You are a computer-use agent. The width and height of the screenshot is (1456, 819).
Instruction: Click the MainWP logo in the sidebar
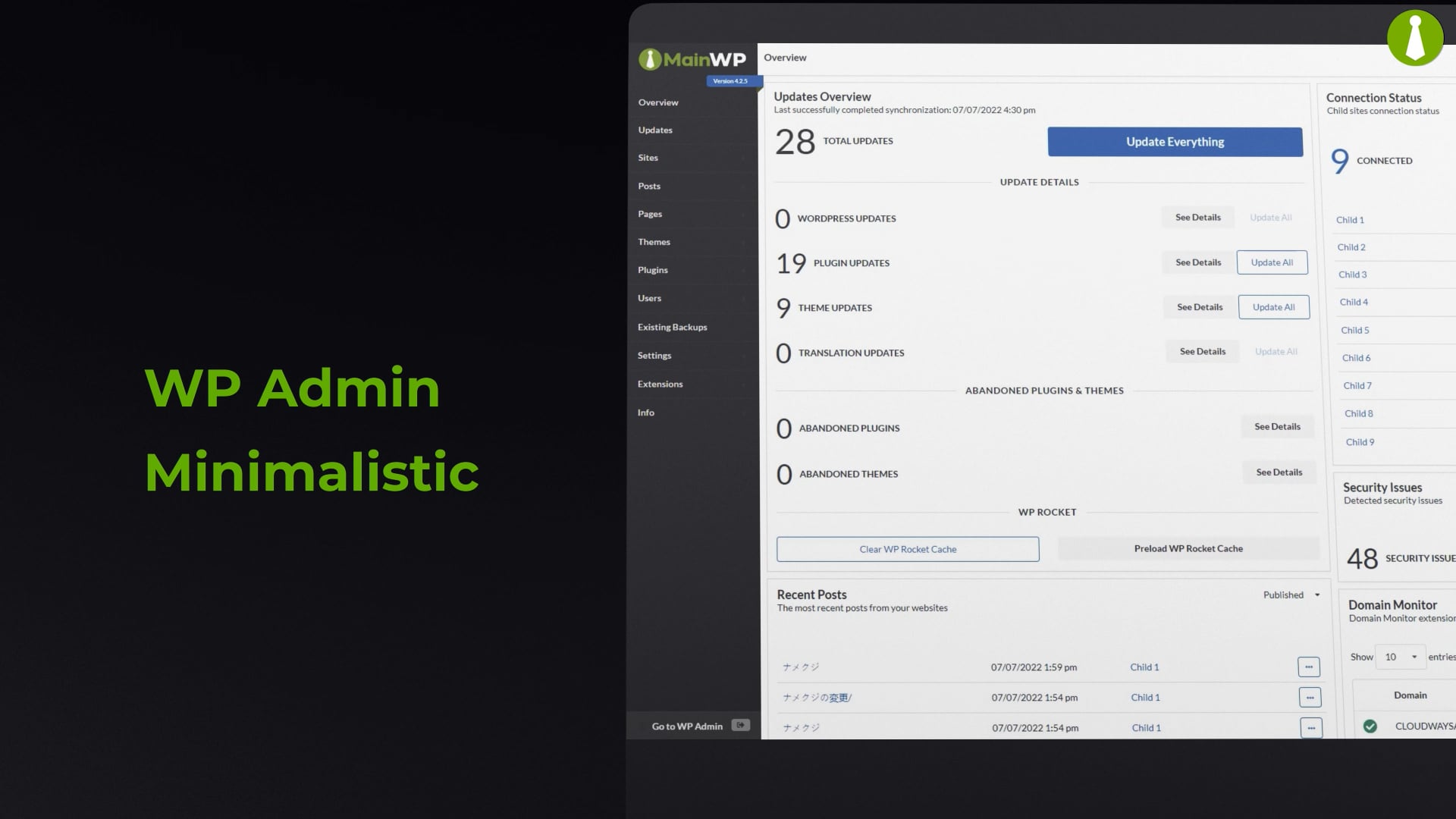point(692,59)
